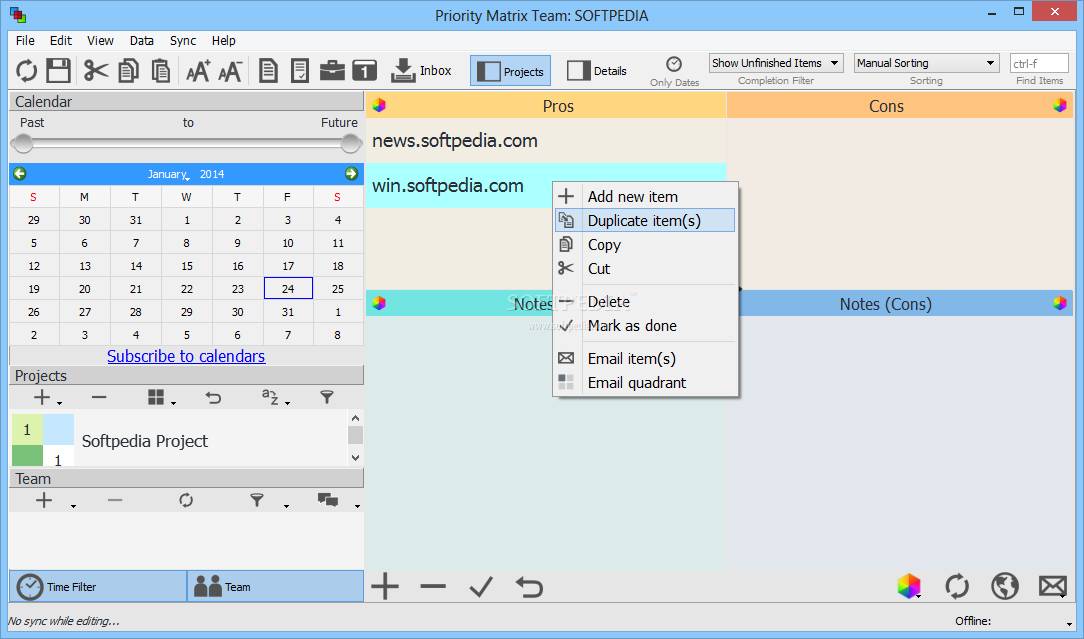The image size is (1084, 639).
Task: Open the Show Unfinished Items dropdown
Action: [776, 63]
